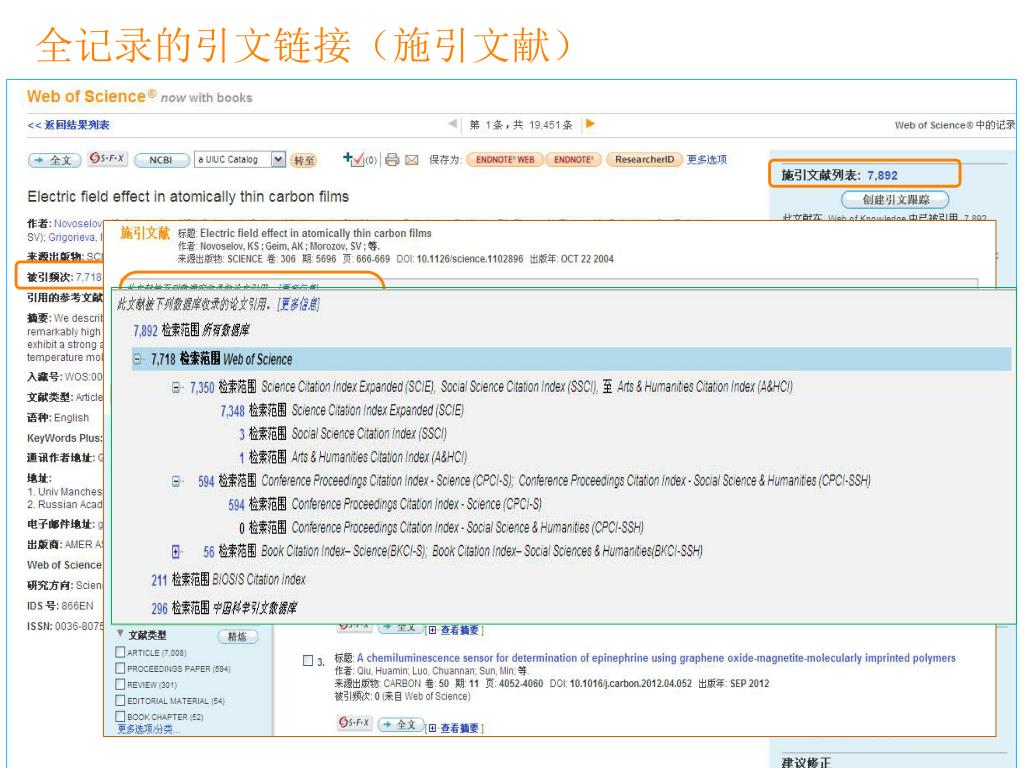
Task: Select result 3 checkbox
Action: (308, 660)
